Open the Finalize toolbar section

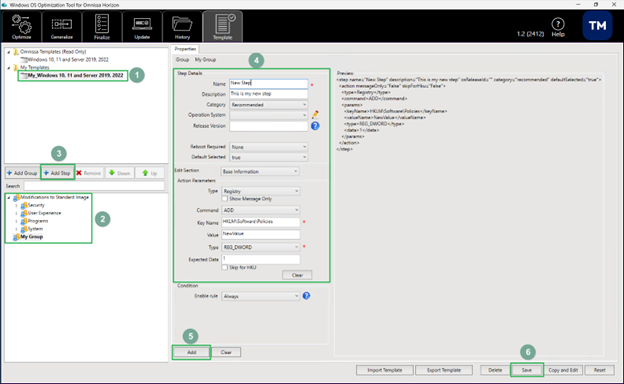click(102, 26)
